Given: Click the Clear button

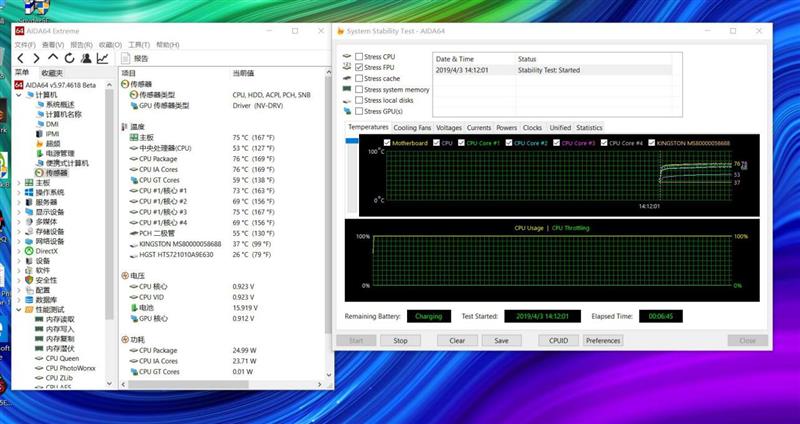Looking at the screenshot, I should [457, 340].
